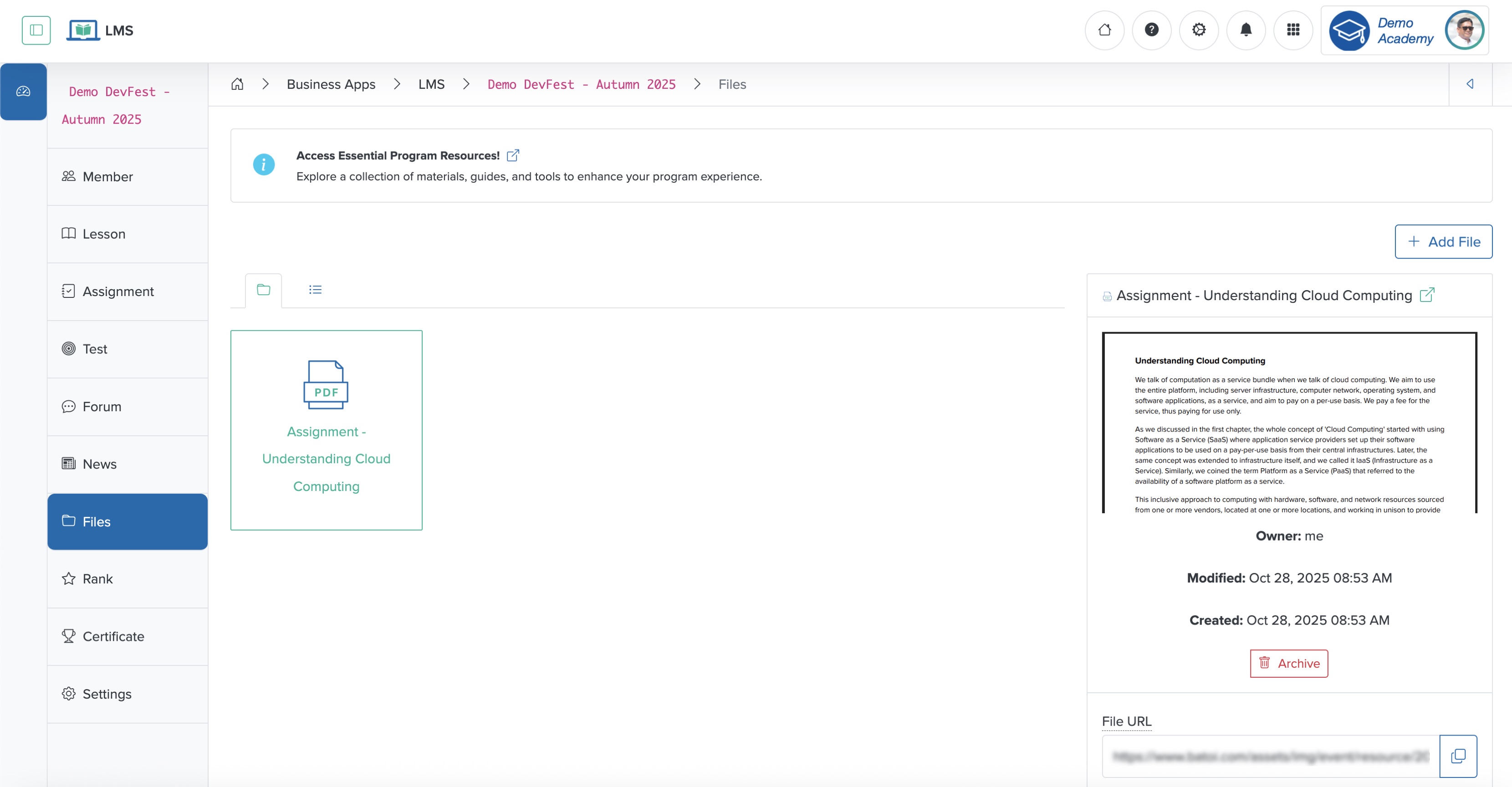This screenshot has width=1512, height=787.
Task: Go to the Forum section
Action: 101,406
